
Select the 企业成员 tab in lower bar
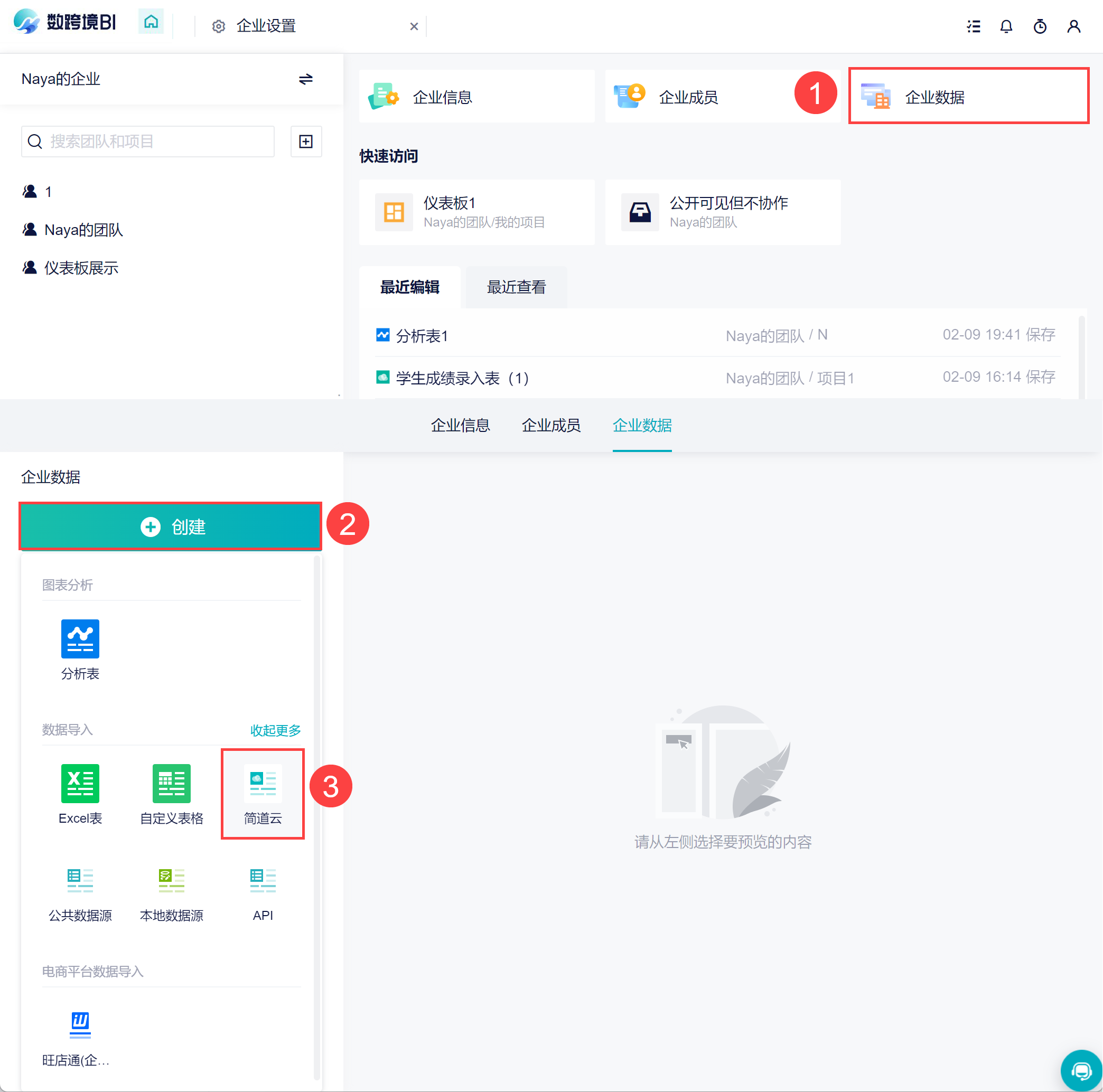[x=551, y=425]
